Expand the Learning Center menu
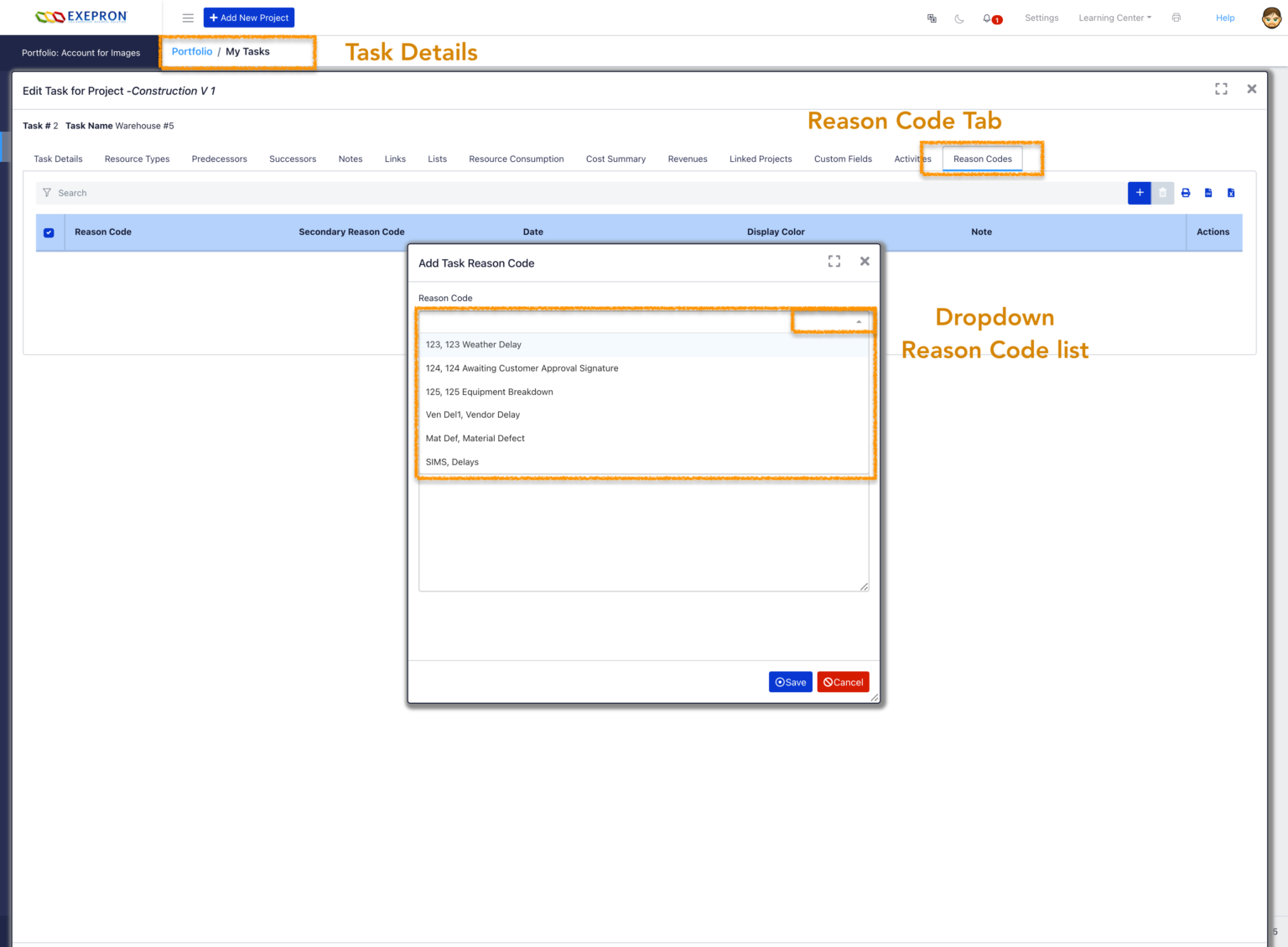 [x=1114, y=18]
